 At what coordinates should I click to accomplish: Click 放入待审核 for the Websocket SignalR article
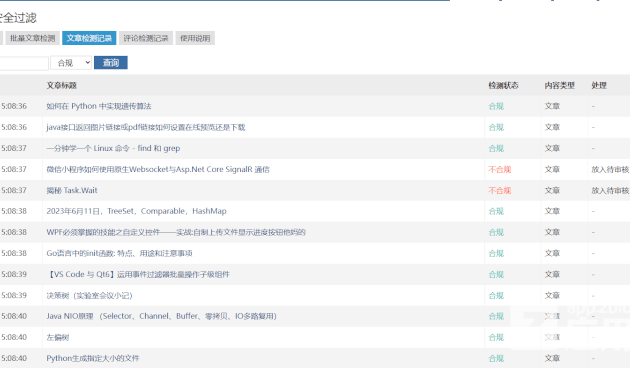click(610, 170)
